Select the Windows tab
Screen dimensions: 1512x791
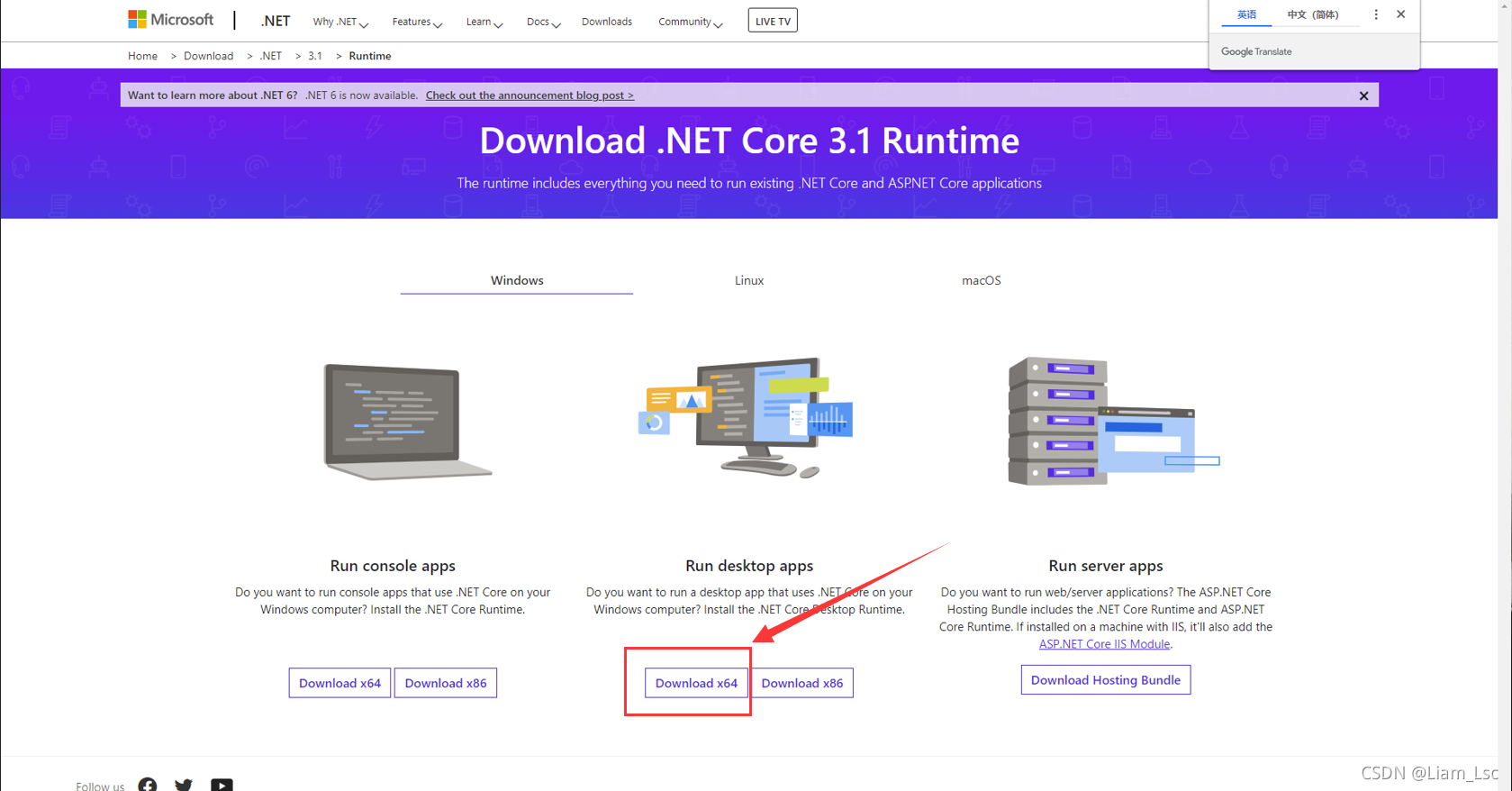click(517, 280)
